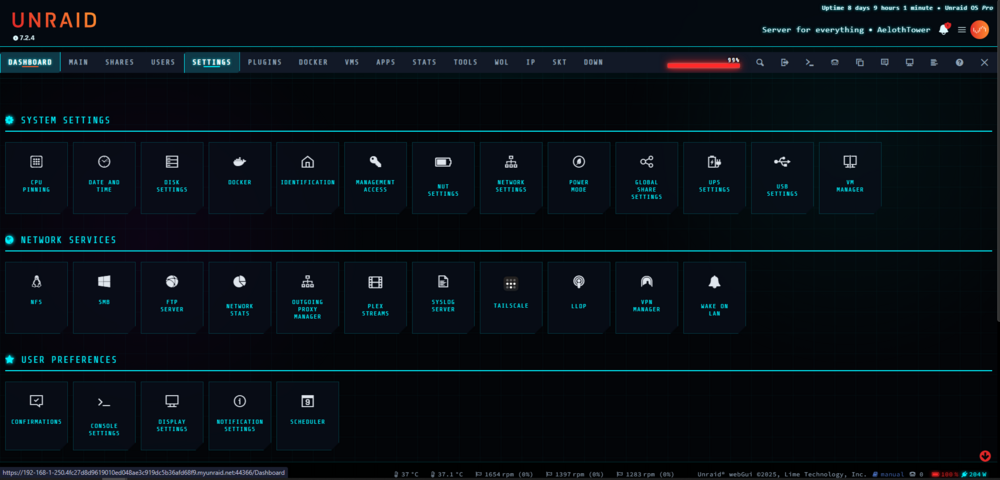Click the copy squares icon in navbar
Screen dimensions: 1000x480
coord(860,62)
